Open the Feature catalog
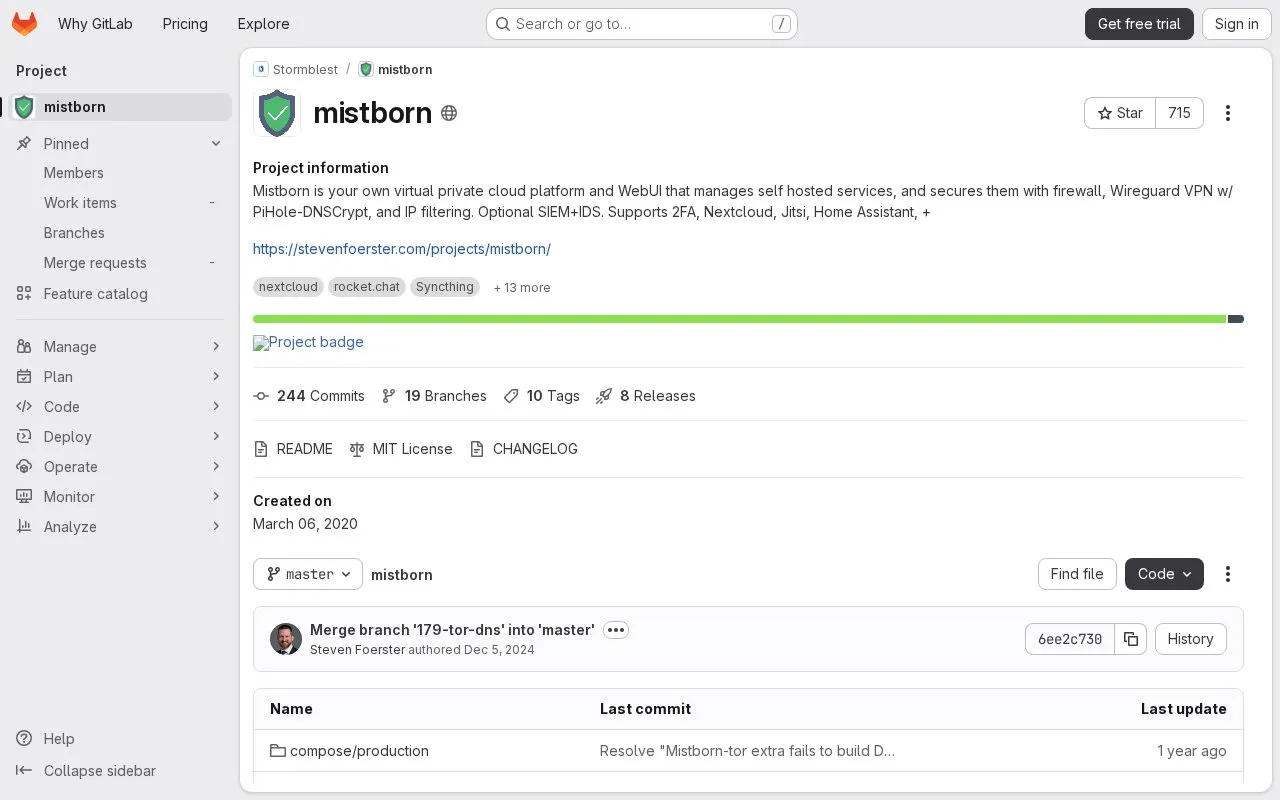 [x=120, y=294]
